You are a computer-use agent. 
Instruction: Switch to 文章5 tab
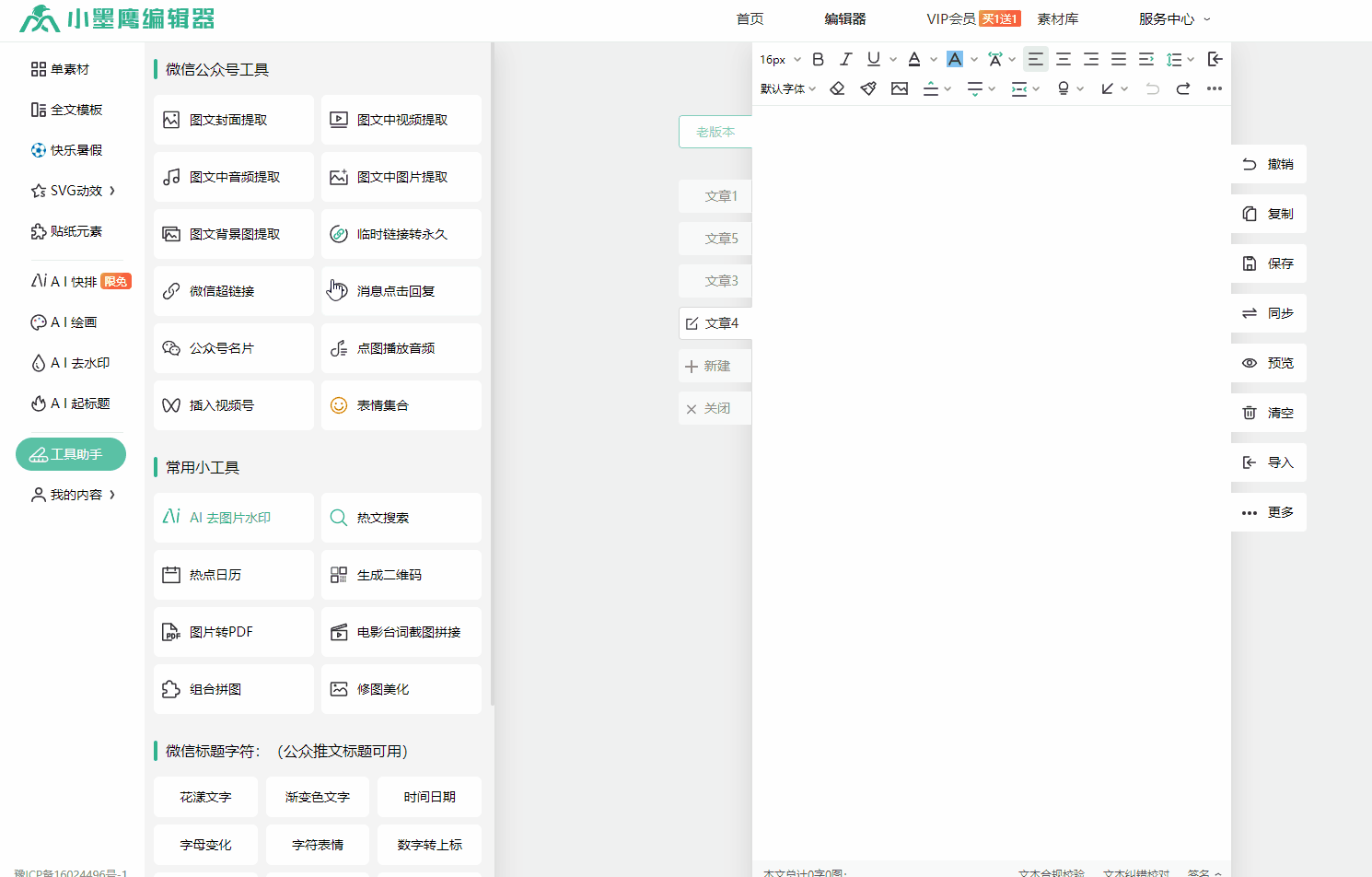click(x=715, y=239)
